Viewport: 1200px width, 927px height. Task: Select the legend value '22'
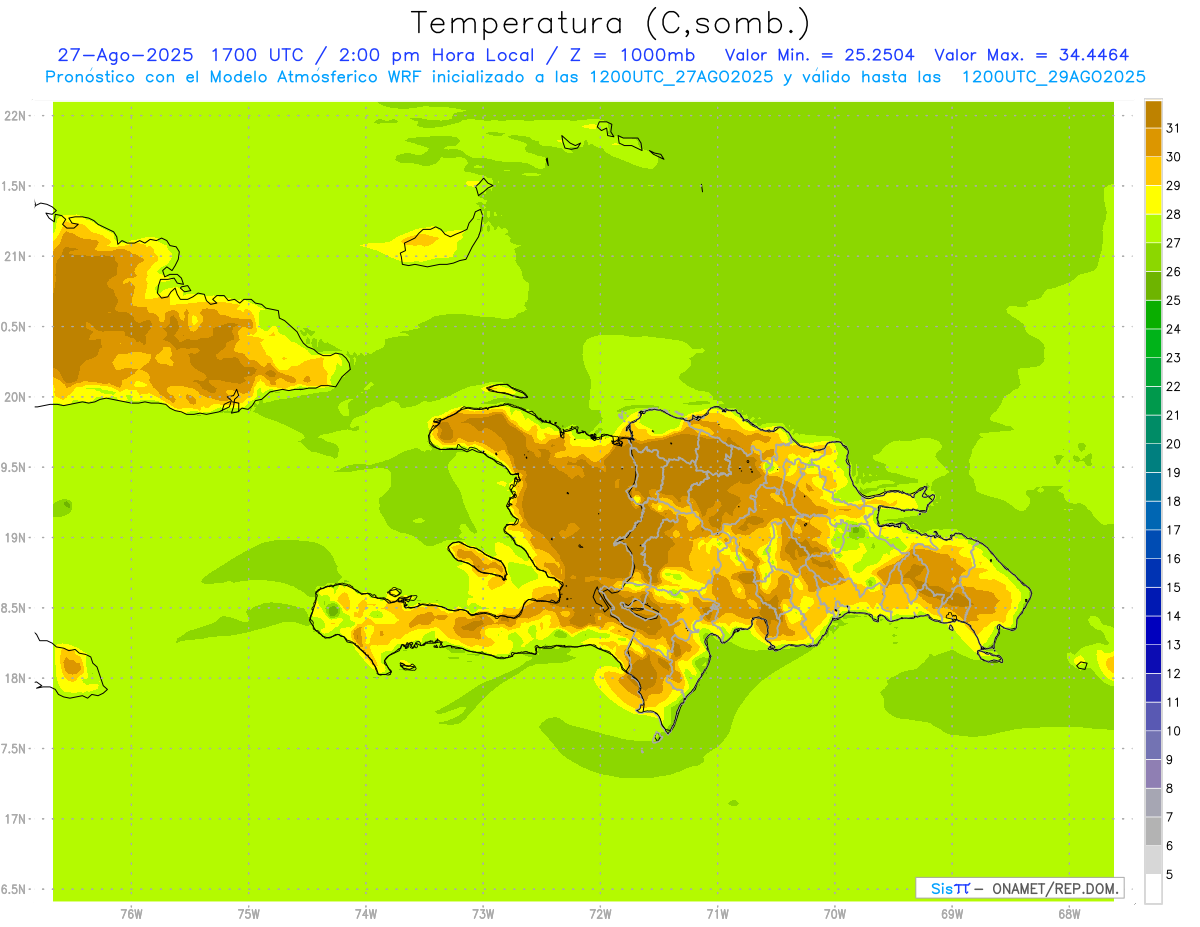pyautogui.click(x=1174, y=386)
